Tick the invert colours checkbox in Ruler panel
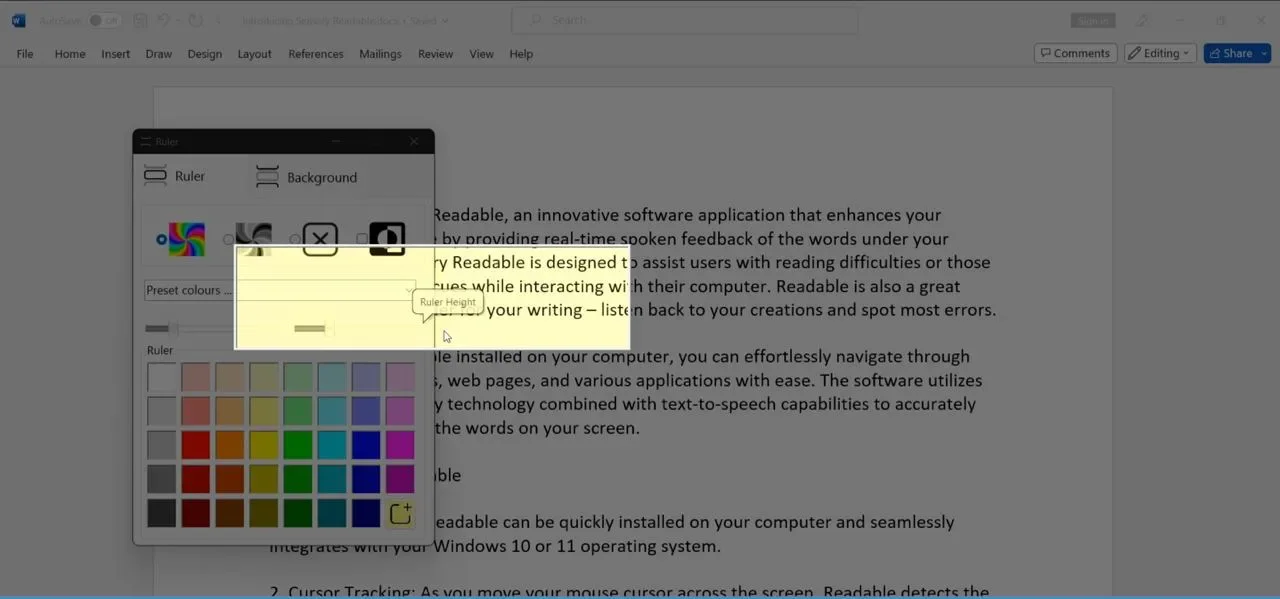The image size is (1280, 599). click(x=362, y=239)
